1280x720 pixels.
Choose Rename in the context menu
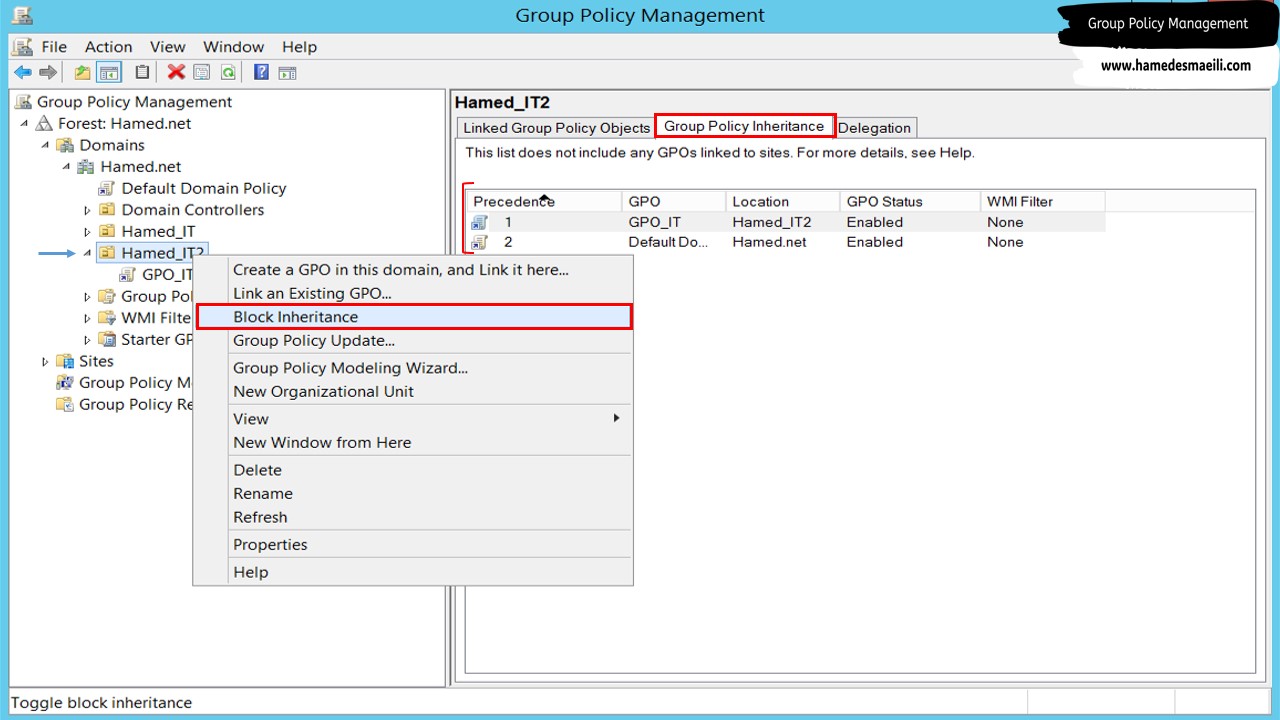(413, 494)
